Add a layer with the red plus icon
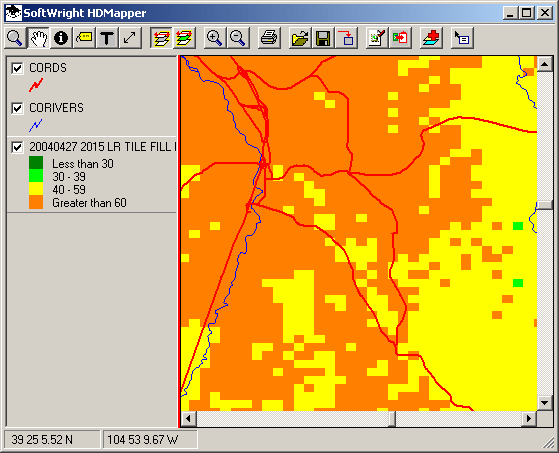Screen dimensions: 559x453 pos(431,38)
